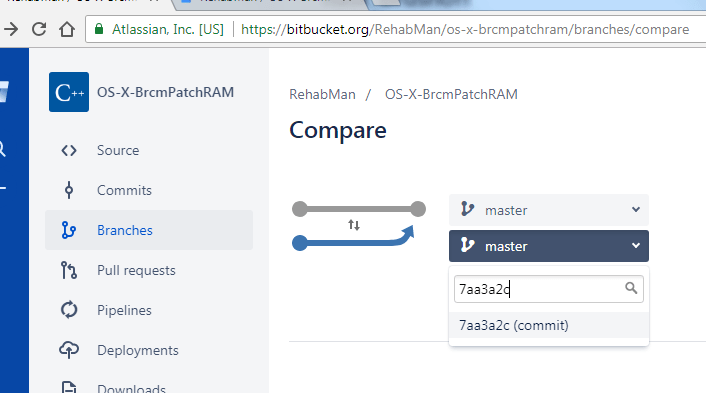Open OS-X-BrcmPatchRAM breadcrumb link
Image resolution: width=706 pixels, height=393 pixels.
pos(451,95)
